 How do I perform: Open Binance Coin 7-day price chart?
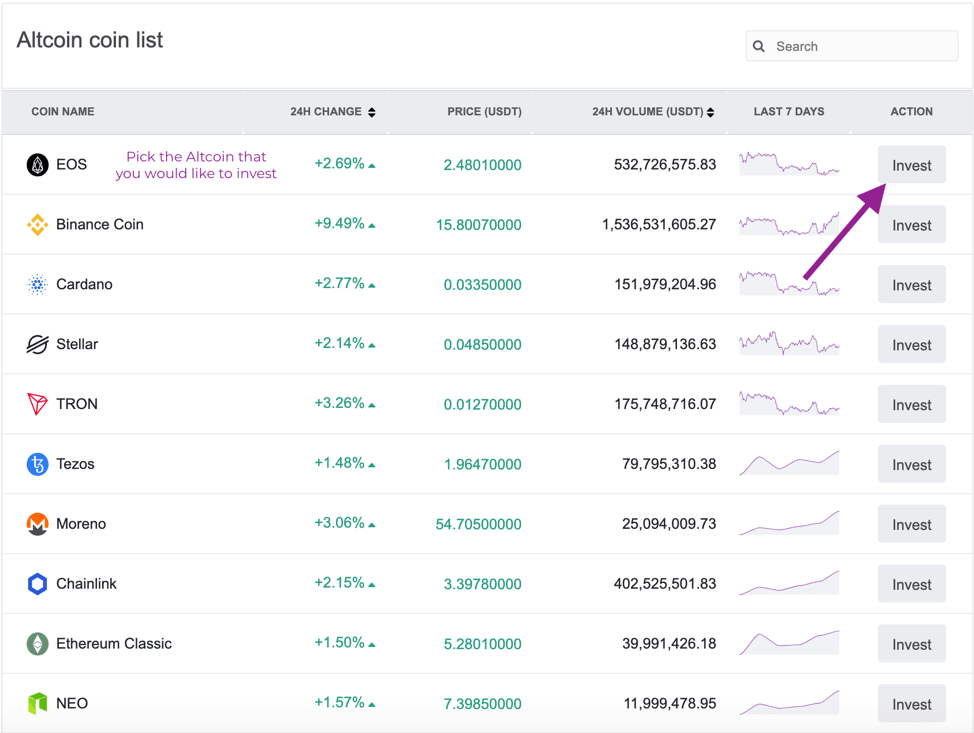coord(789,223)
